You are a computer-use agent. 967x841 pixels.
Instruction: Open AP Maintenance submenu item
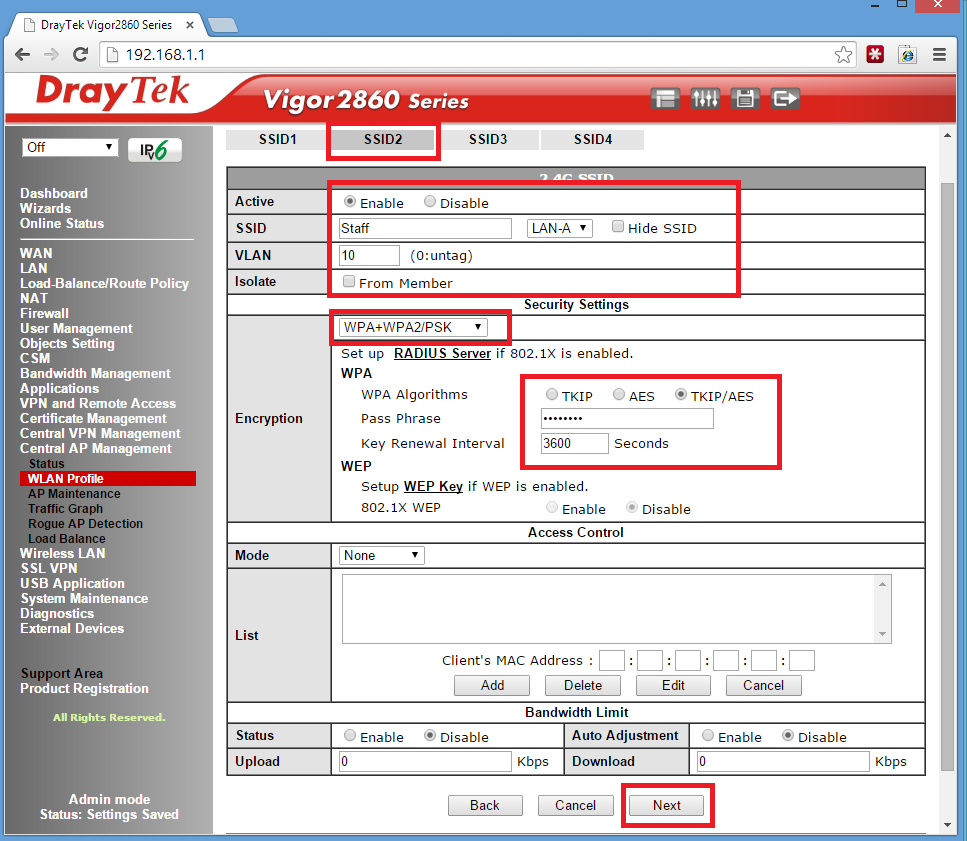pos(74,493)
